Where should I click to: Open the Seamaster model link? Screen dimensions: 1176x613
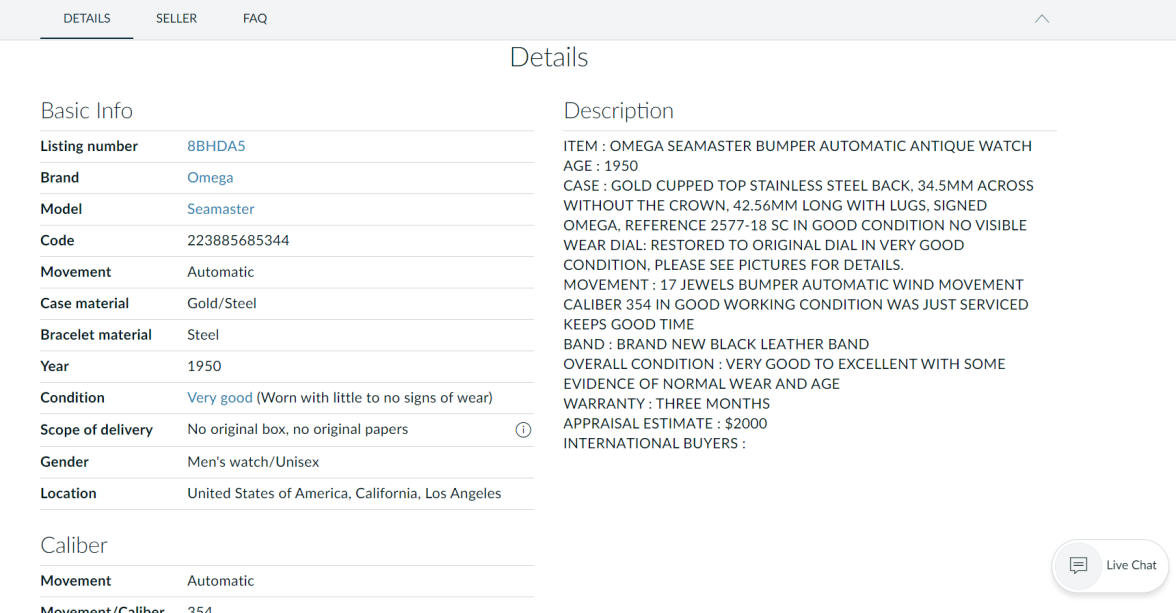[x=221, y=209]
